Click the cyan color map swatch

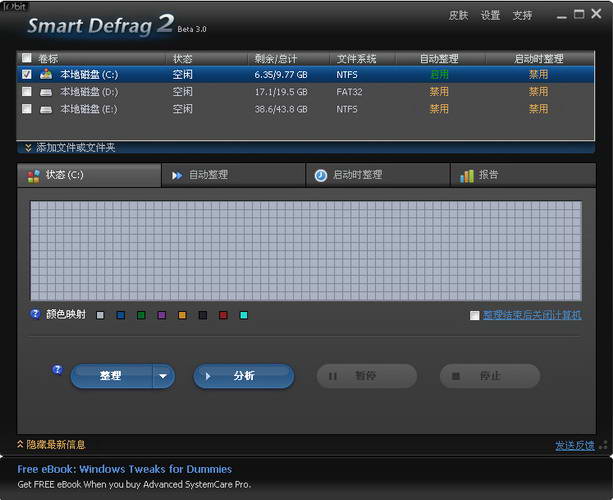point(244,315)
